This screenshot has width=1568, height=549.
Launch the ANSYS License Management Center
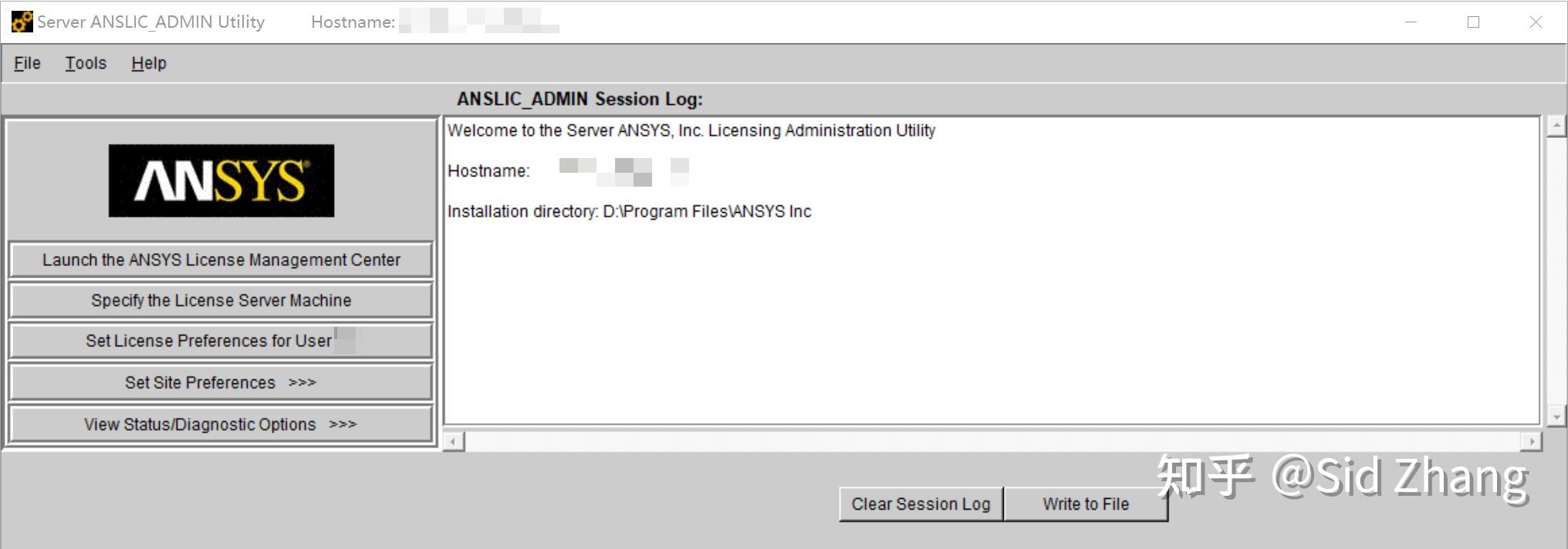[x=221, y=260]
